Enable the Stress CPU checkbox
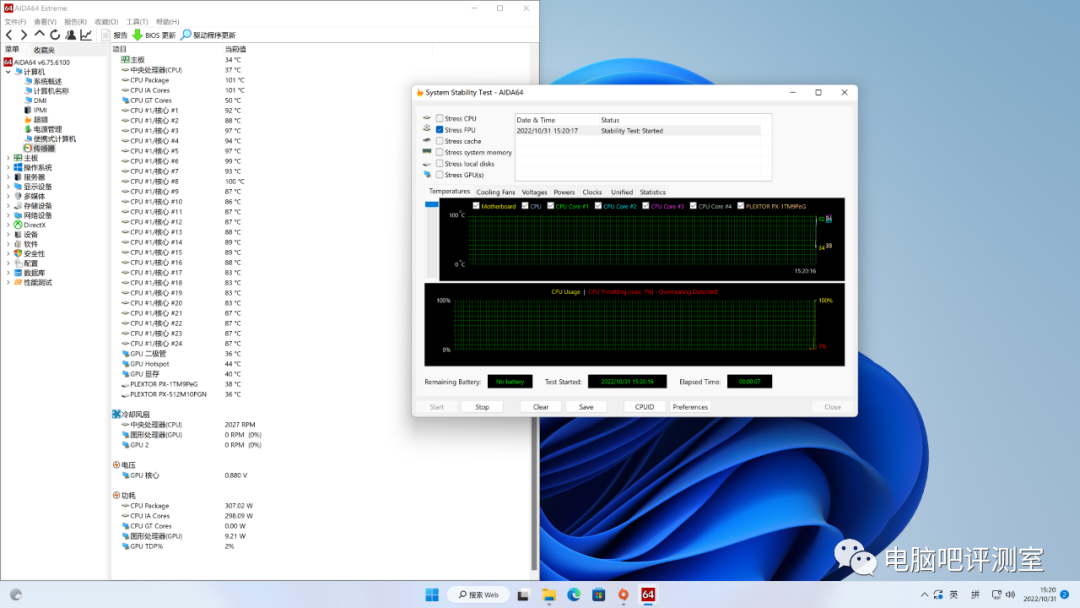This screenshot has width=1080, height=608. pos(439,118)
